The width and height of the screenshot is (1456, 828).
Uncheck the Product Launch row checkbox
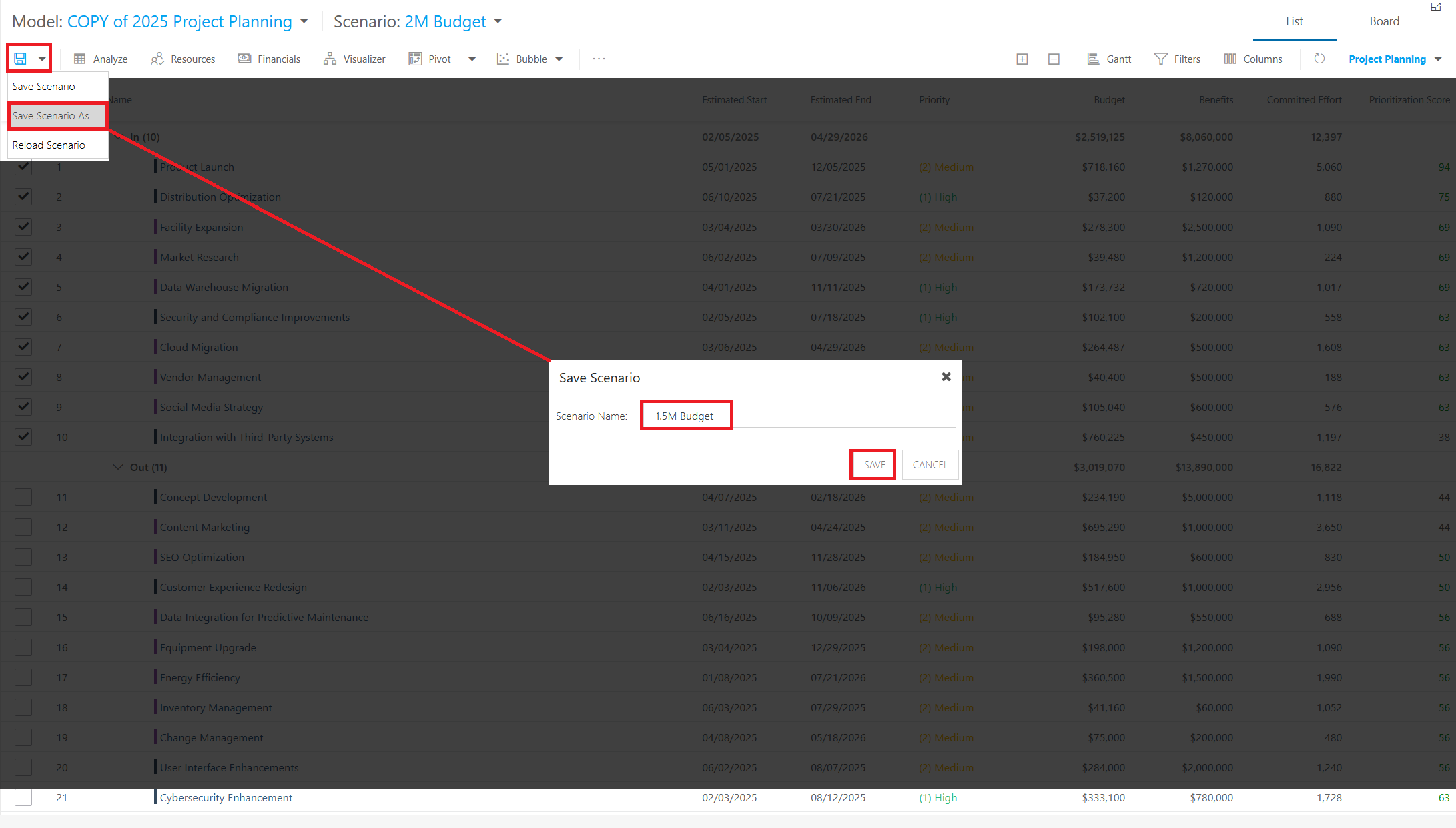point(23,167)
